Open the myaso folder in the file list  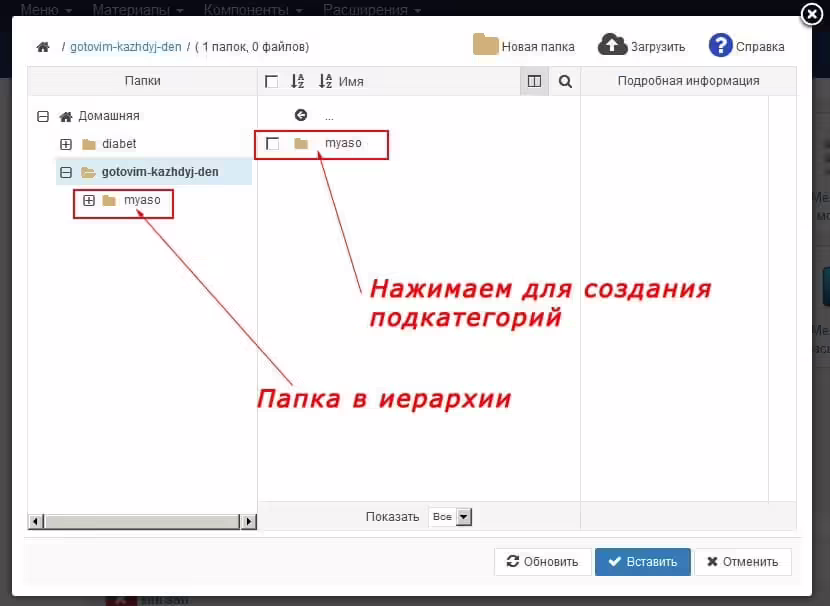pyautogui.click(x=343, y=143)
